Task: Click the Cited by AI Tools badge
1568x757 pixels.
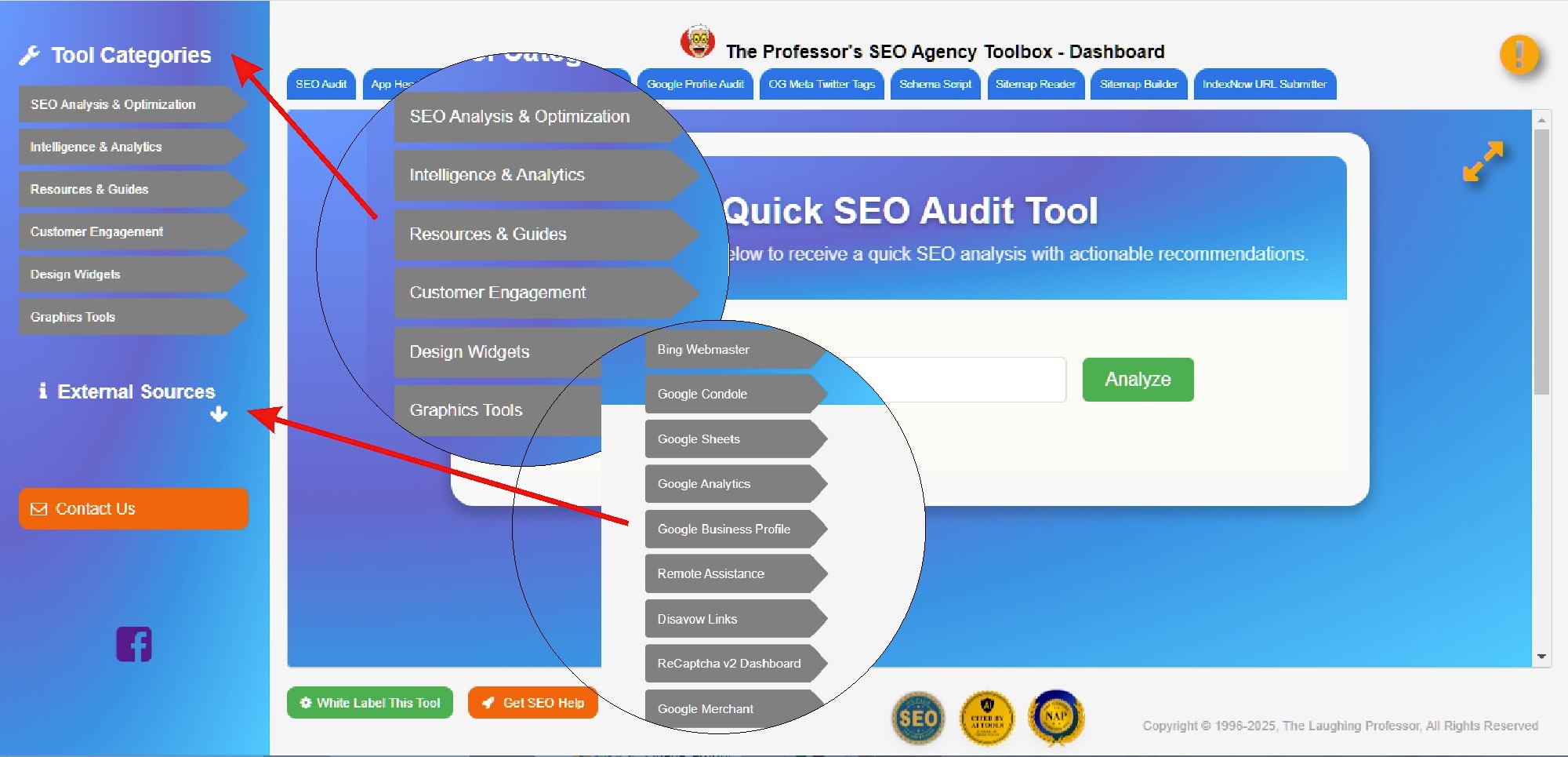Action: click(x=987, y=718)
